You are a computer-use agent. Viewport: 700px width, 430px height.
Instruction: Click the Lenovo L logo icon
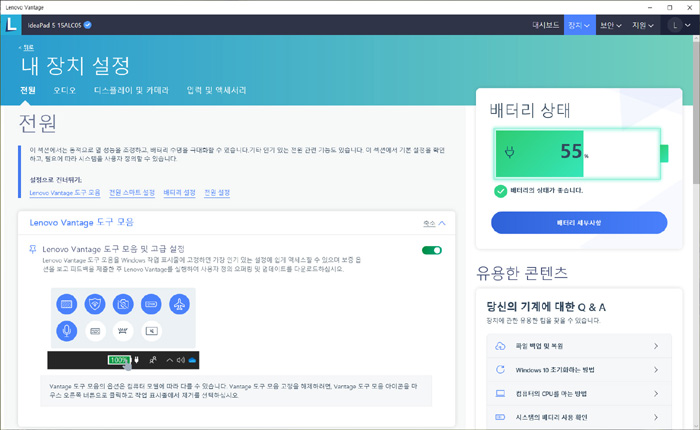[11, 25]
